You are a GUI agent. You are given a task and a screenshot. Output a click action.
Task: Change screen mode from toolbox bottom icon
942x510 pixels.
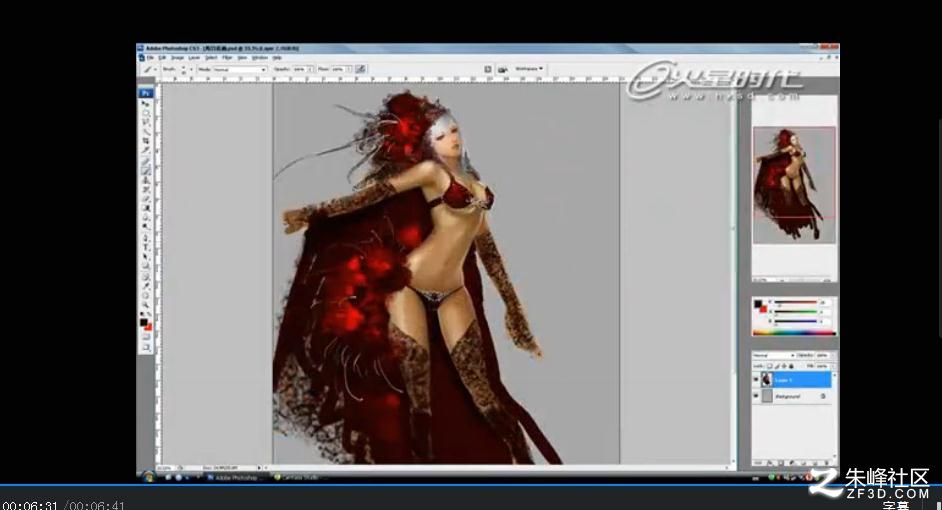click(146, 347)
